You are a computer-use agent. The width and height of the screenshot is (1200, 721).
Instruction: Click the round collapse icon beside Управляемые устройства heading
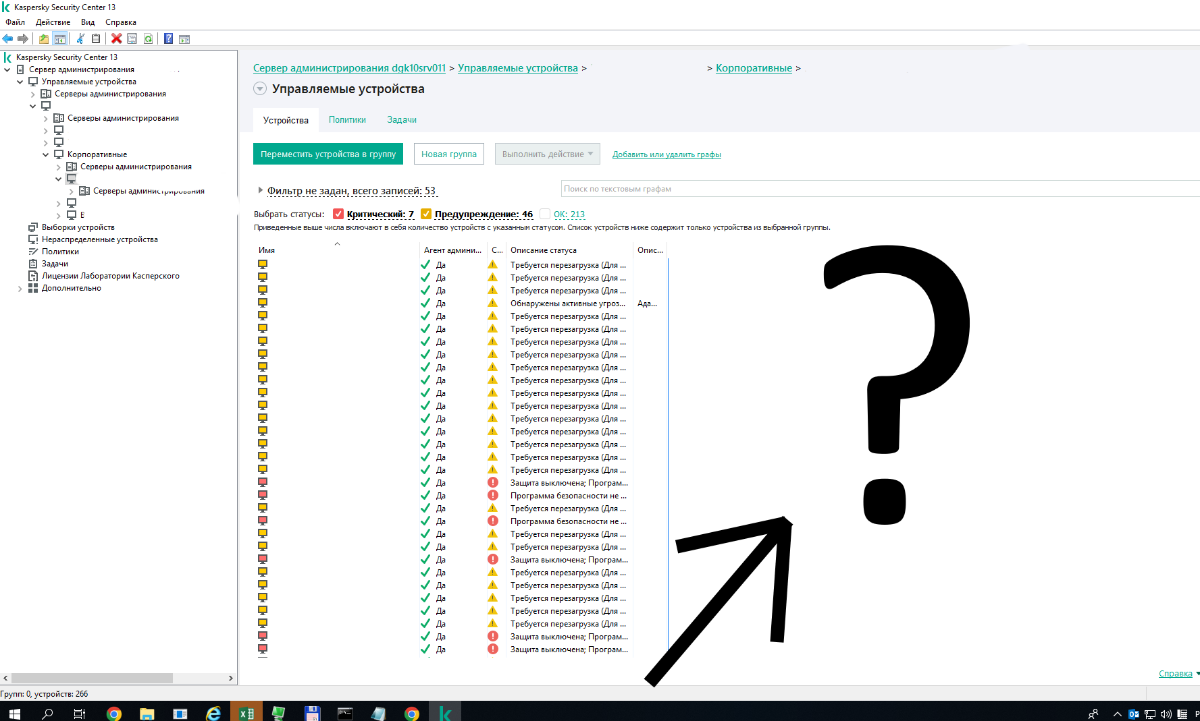260,89
